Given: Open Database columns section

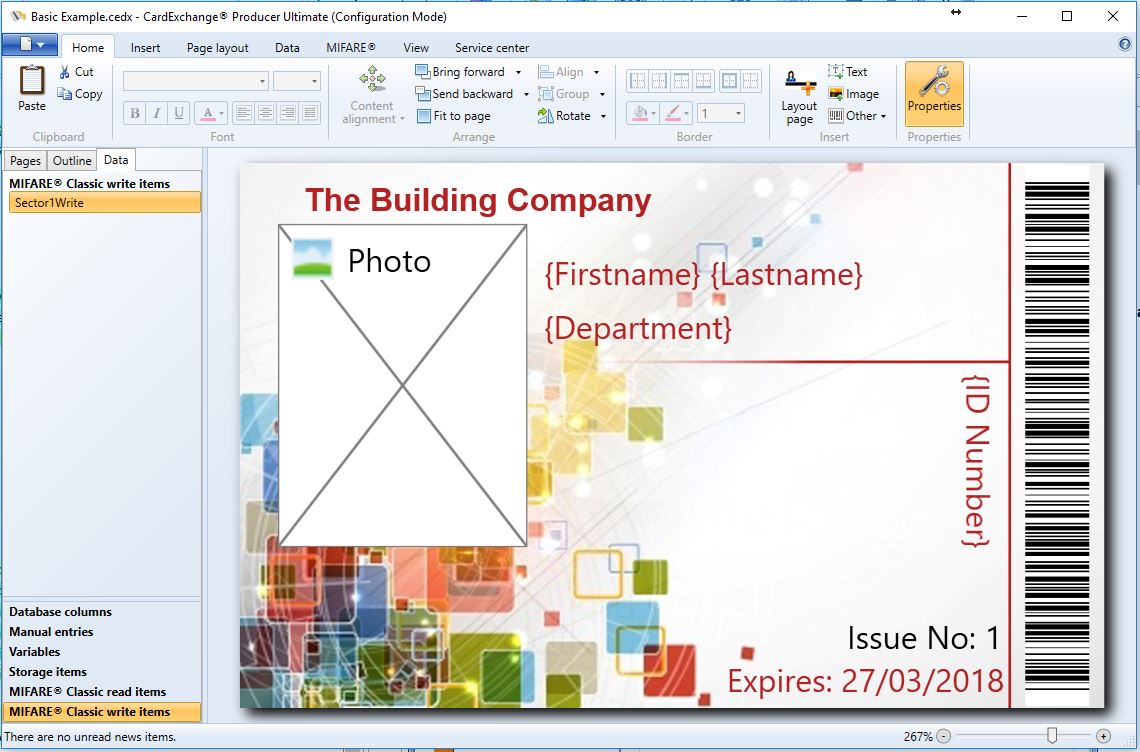Looking at the screenshot, I should [60, 612].
